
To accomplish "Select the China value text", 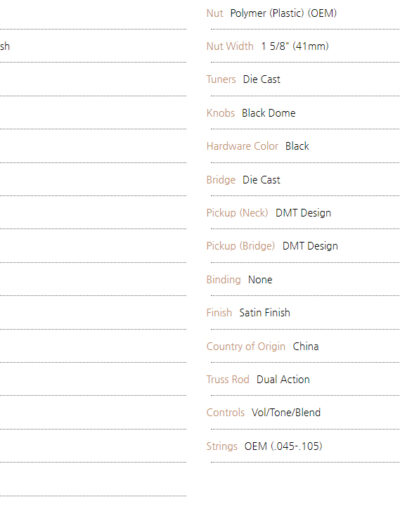I will tap(306, 346).
